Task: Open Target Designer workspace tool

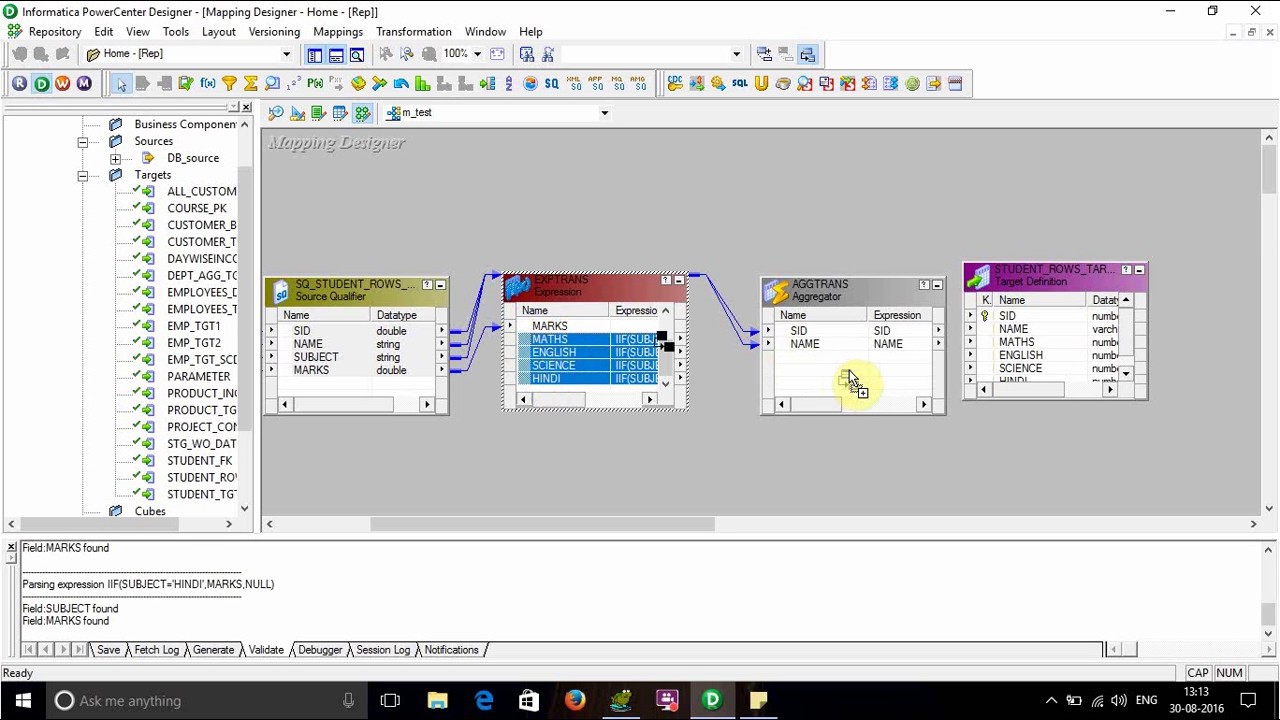Action: pos(297,113)
